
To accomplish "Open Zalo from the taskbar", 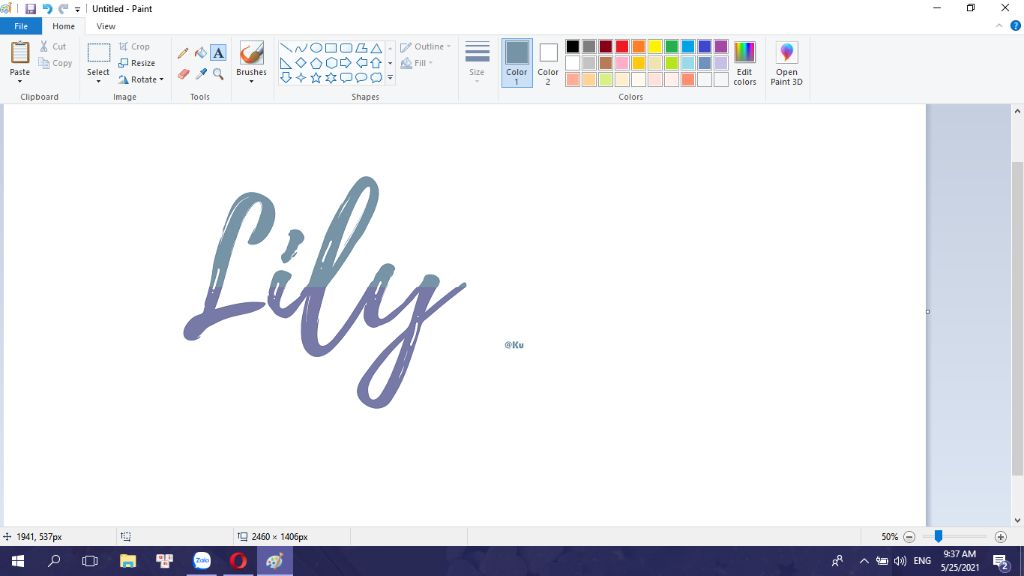I will click(x=202, y=561).
